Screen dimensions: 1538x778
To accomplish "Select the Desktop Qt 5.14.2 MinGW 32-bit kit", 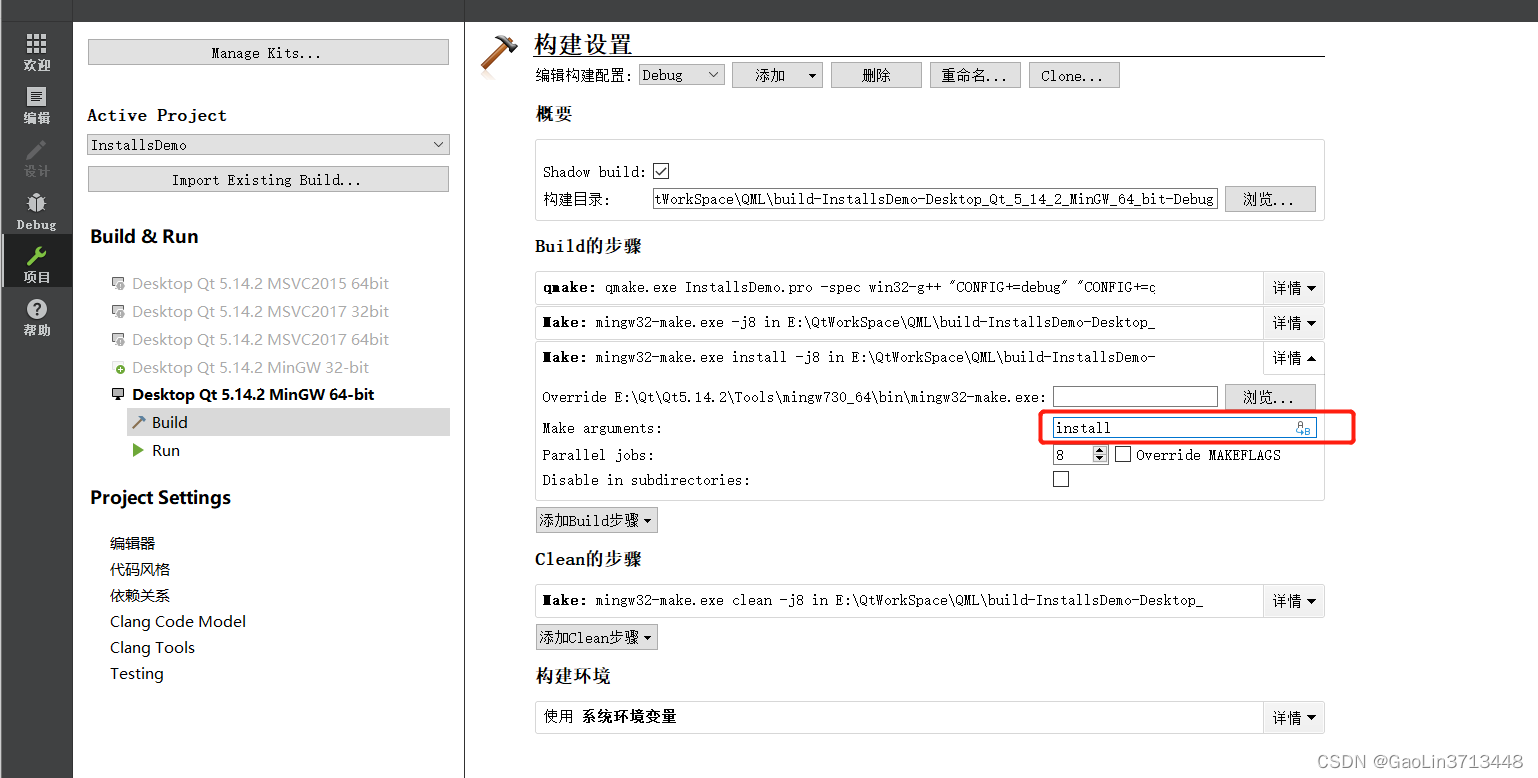I will pos(249,367).
